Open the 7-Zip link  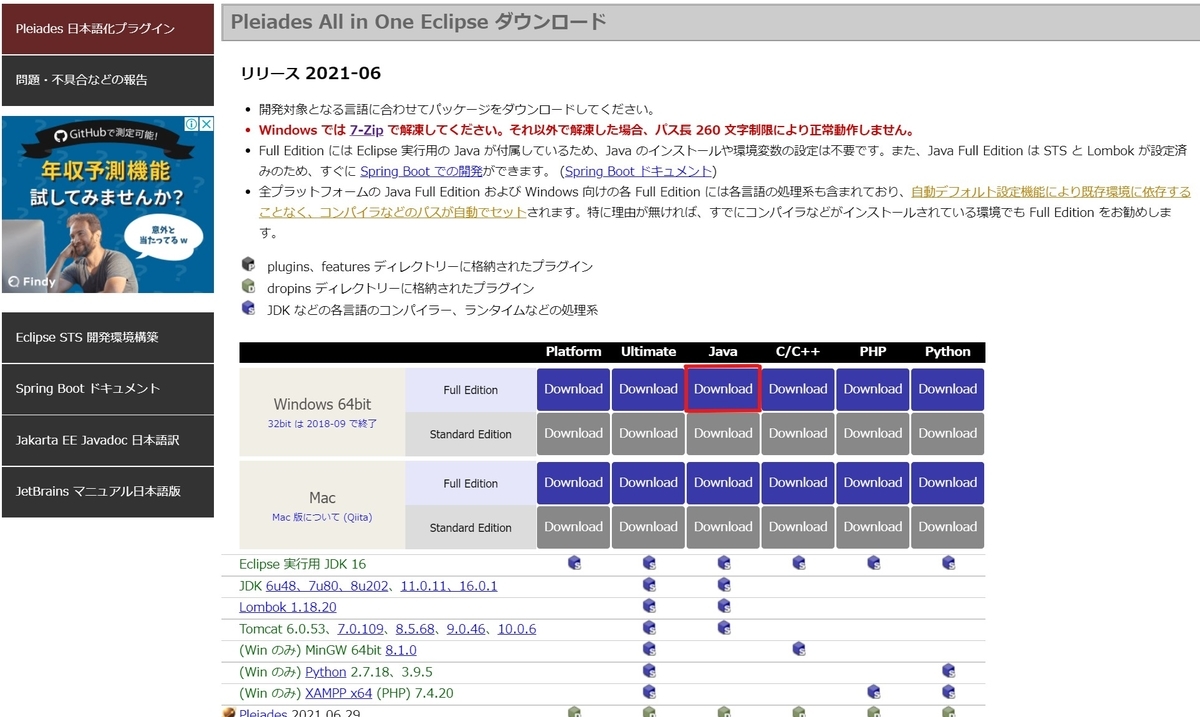(x=367, y=130)
